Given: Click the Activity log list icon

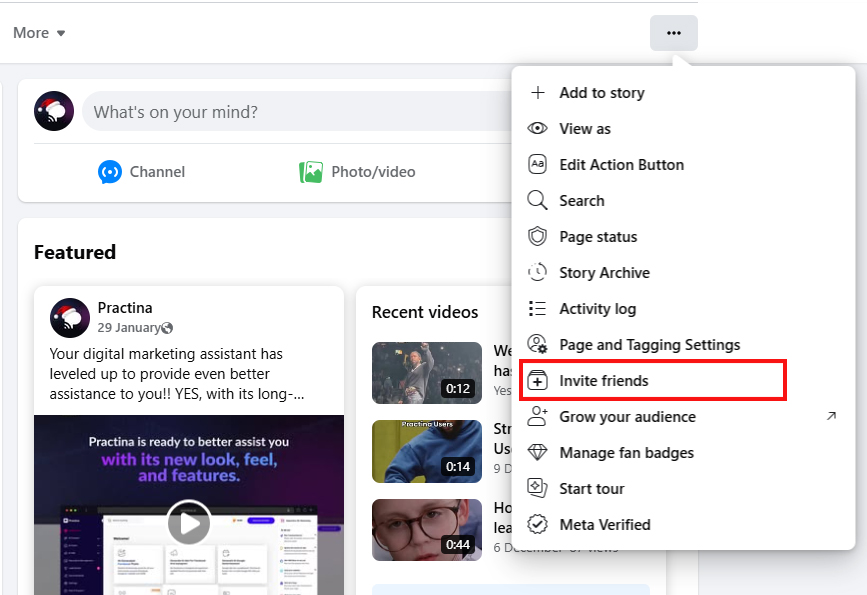Looking at the screenshot, I should point(538,309).
